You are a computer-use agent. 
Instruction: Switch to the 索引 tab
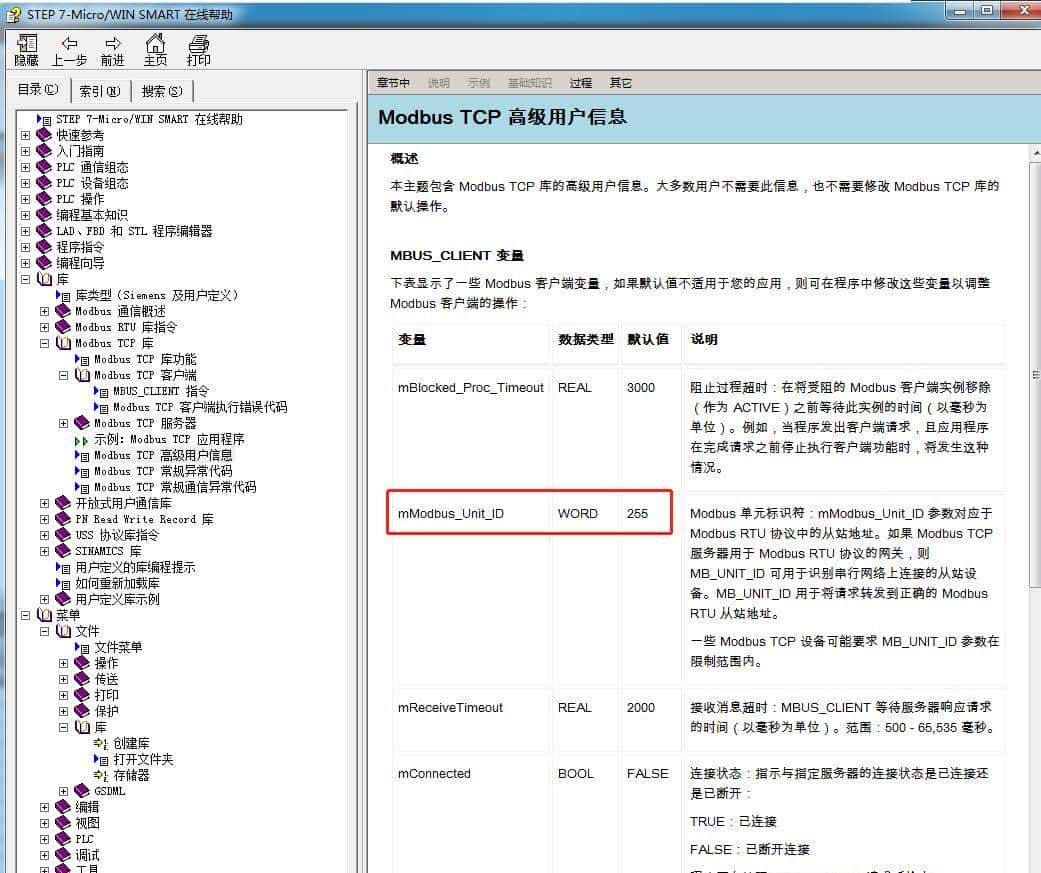click(100, 89)
